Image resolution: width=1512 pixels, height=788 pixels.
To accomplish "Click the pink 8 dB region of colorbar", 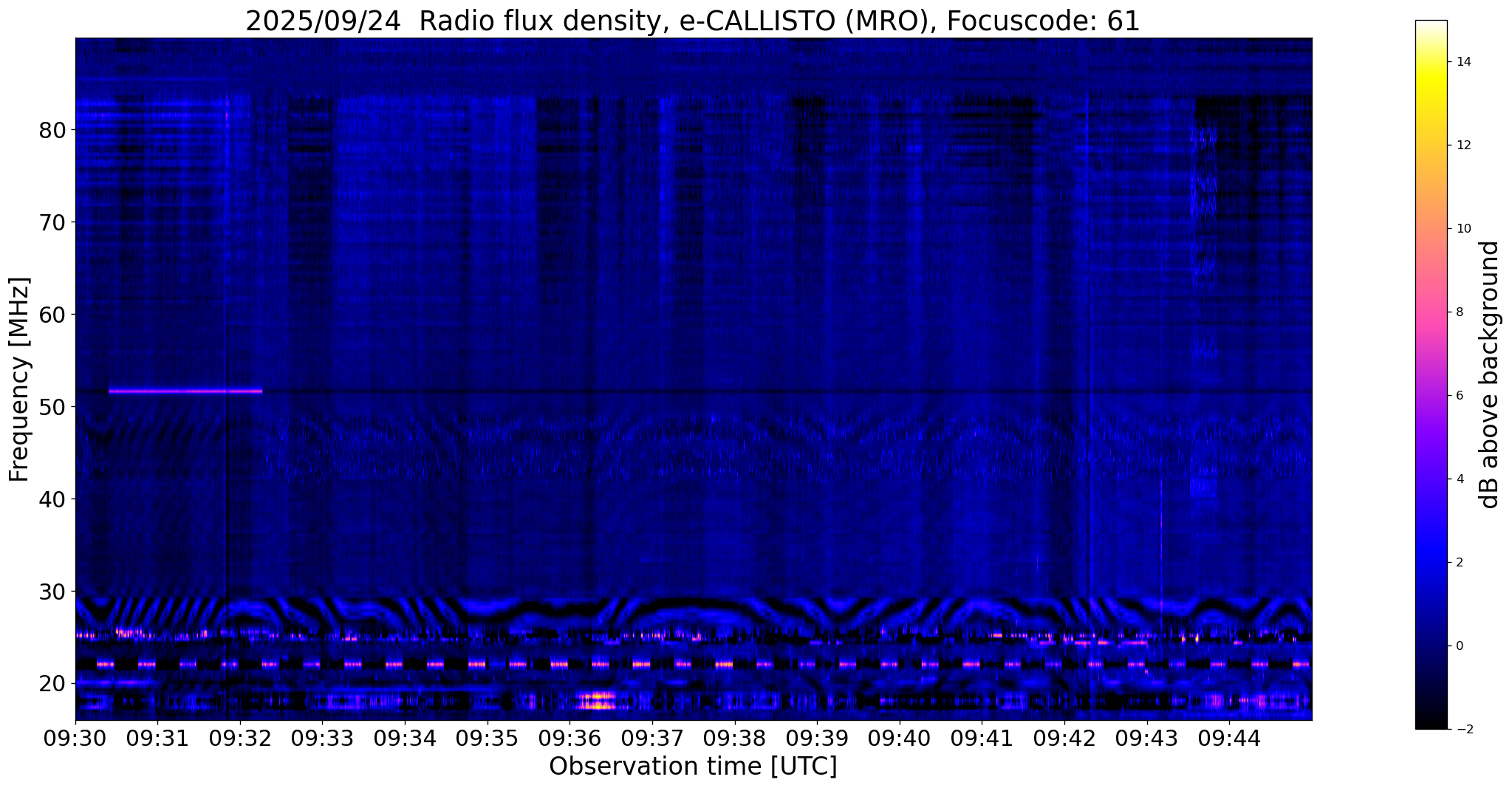I will pos(1431,312).
